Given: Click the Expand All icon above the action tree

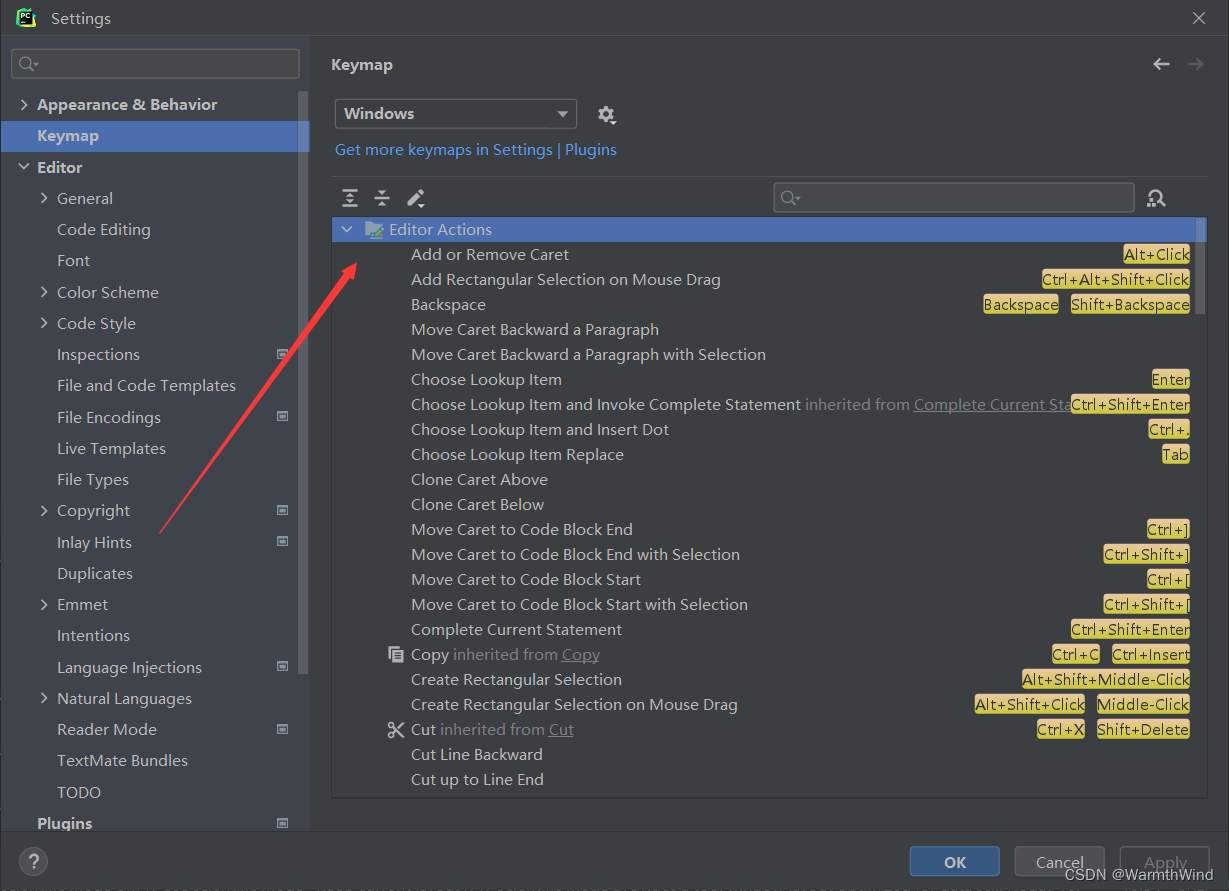Looking at the screenshot, I should pos(349,198).
